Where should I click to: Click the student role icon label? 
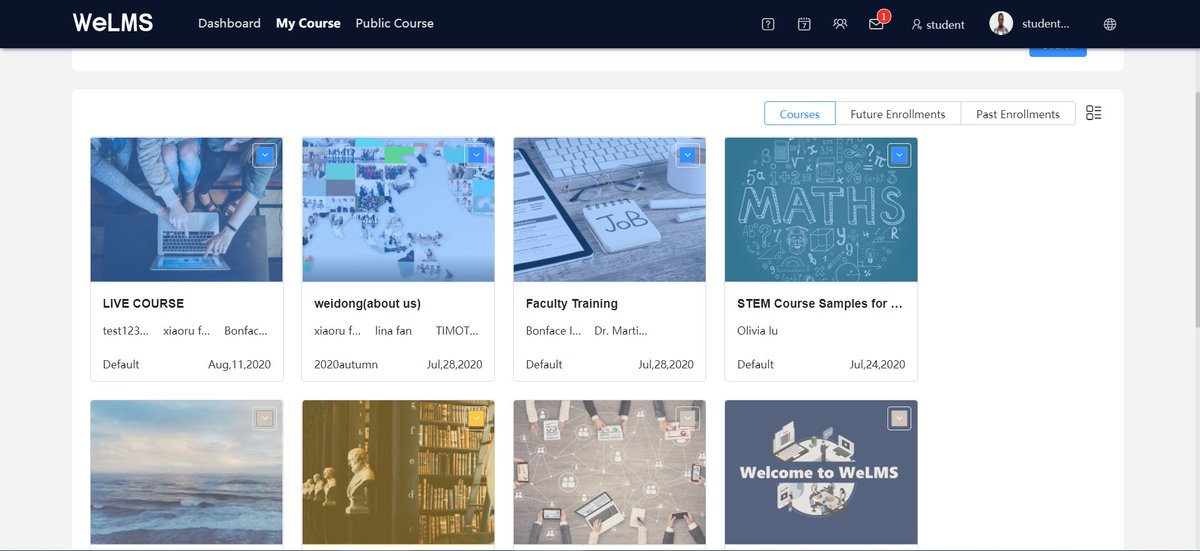pyautogui.click(x=938, y=24)
